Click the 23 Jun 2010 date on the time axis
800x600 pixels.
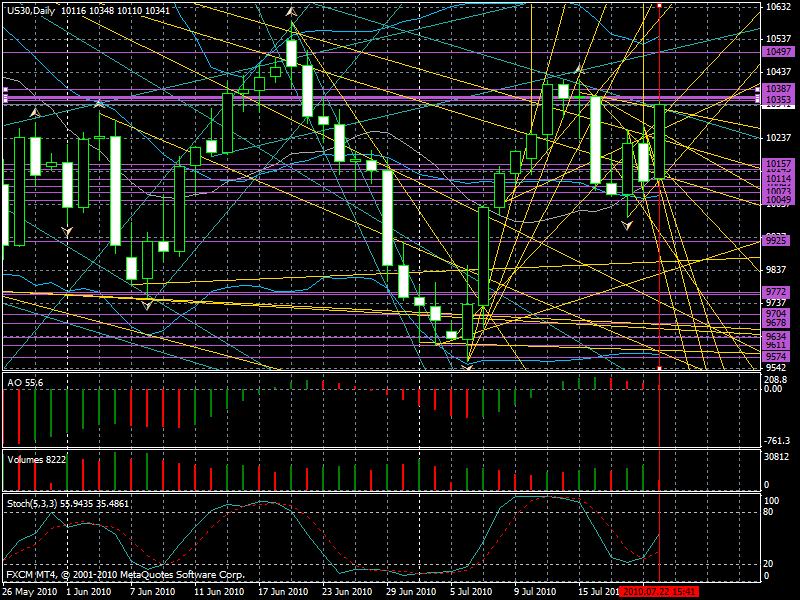click(347, 592)
